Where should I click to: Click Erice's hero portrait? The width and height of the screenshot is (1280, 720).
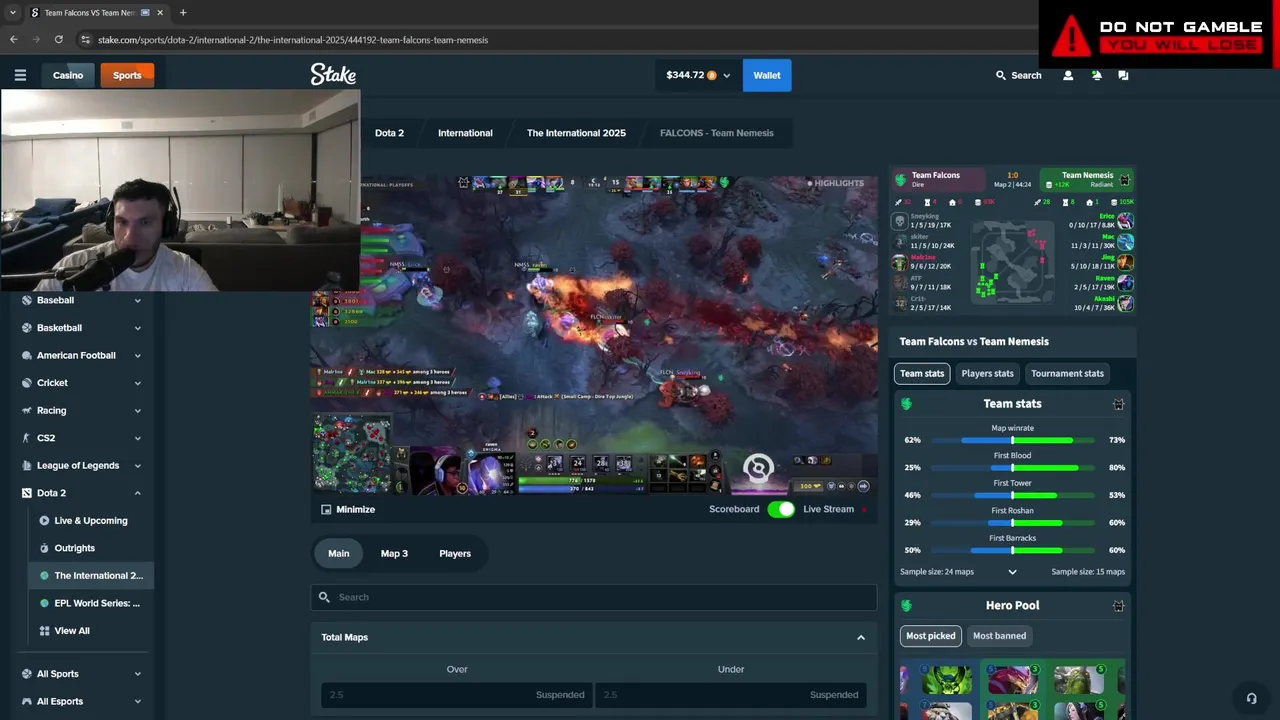coord(1126,221)
